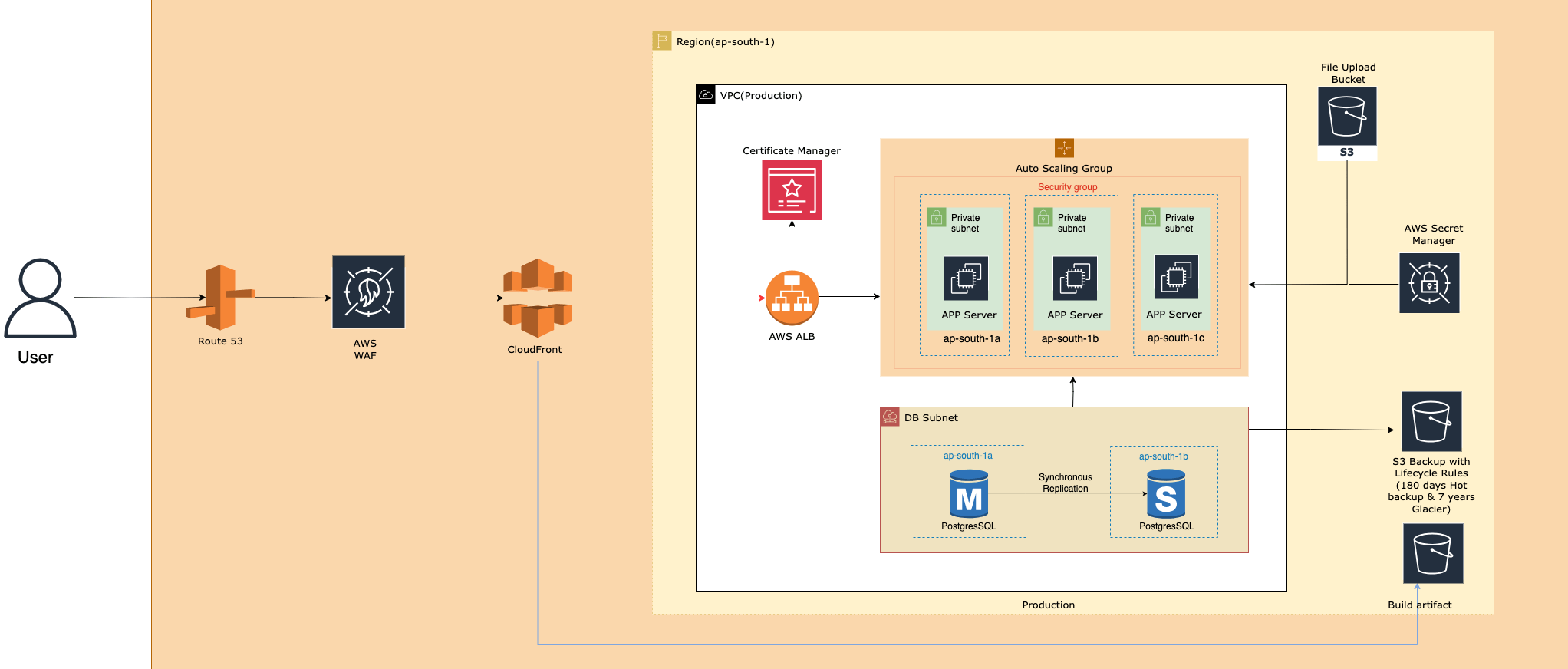Click the ap-south-1c zone label
Image resolution: width=1568 pixels, height=669 pixels.
(x=1176, y=338)
